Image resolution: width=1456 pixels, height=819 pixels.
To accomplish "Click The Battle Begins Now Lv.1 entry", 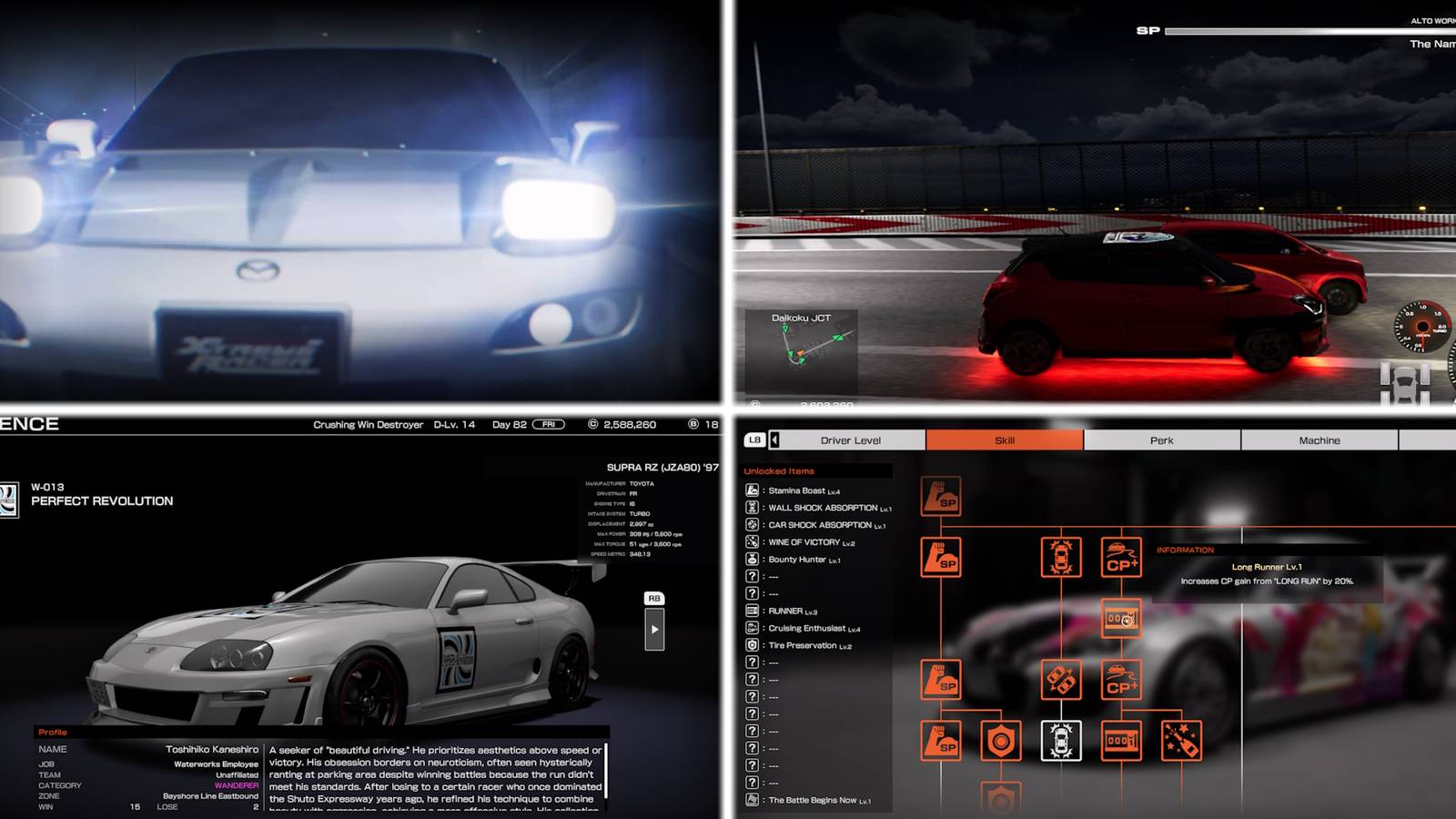I will tap(819, 800).
